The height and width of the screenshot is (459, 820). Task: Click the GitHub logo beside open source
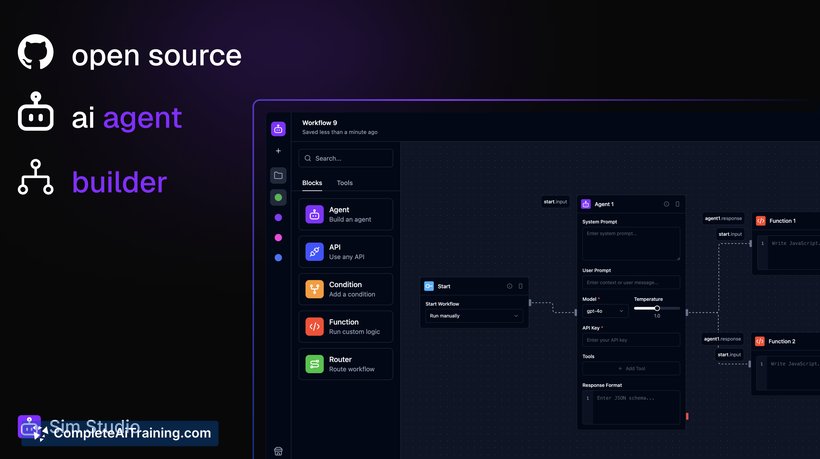(36, 52)
